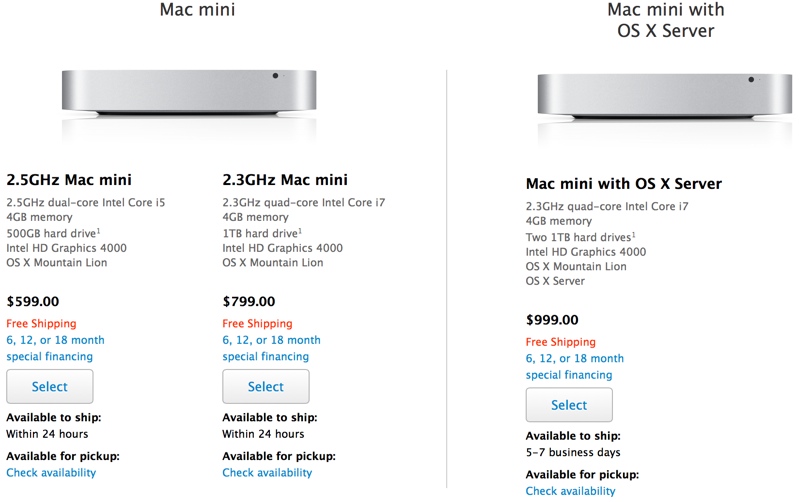Click the 1TB hard drive footnote marker
Screen dimensions: 800x502
point(300,231)
